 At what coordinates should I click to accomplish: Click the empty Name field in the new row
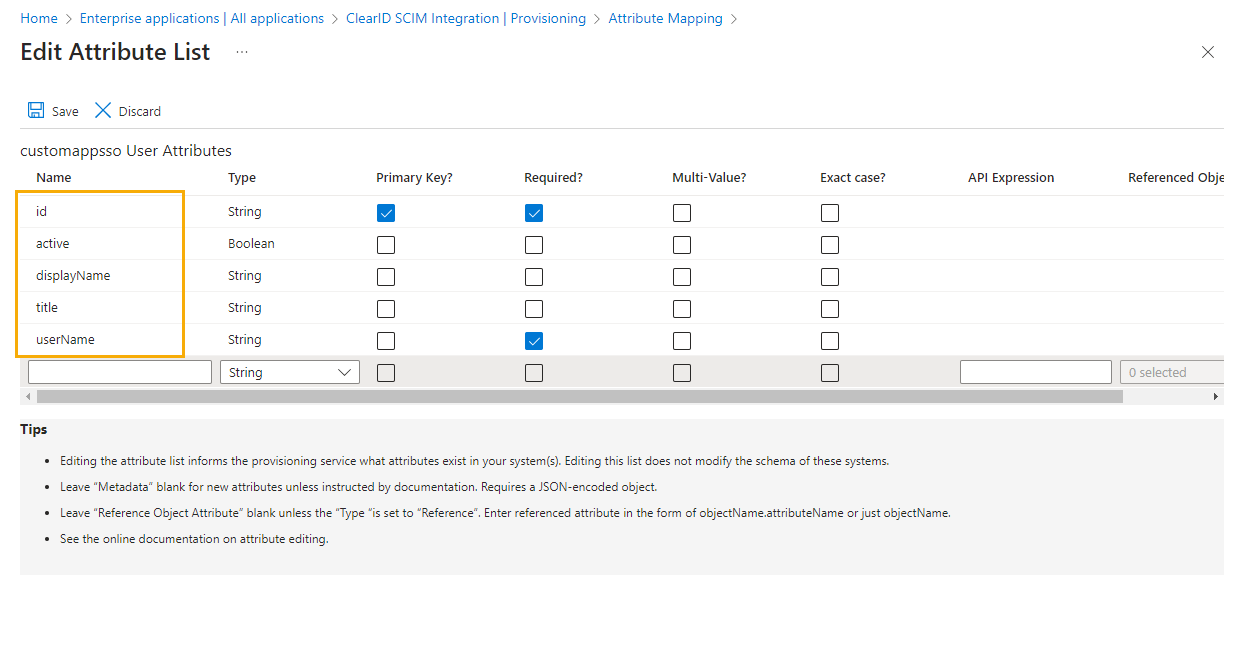point(119,371)
